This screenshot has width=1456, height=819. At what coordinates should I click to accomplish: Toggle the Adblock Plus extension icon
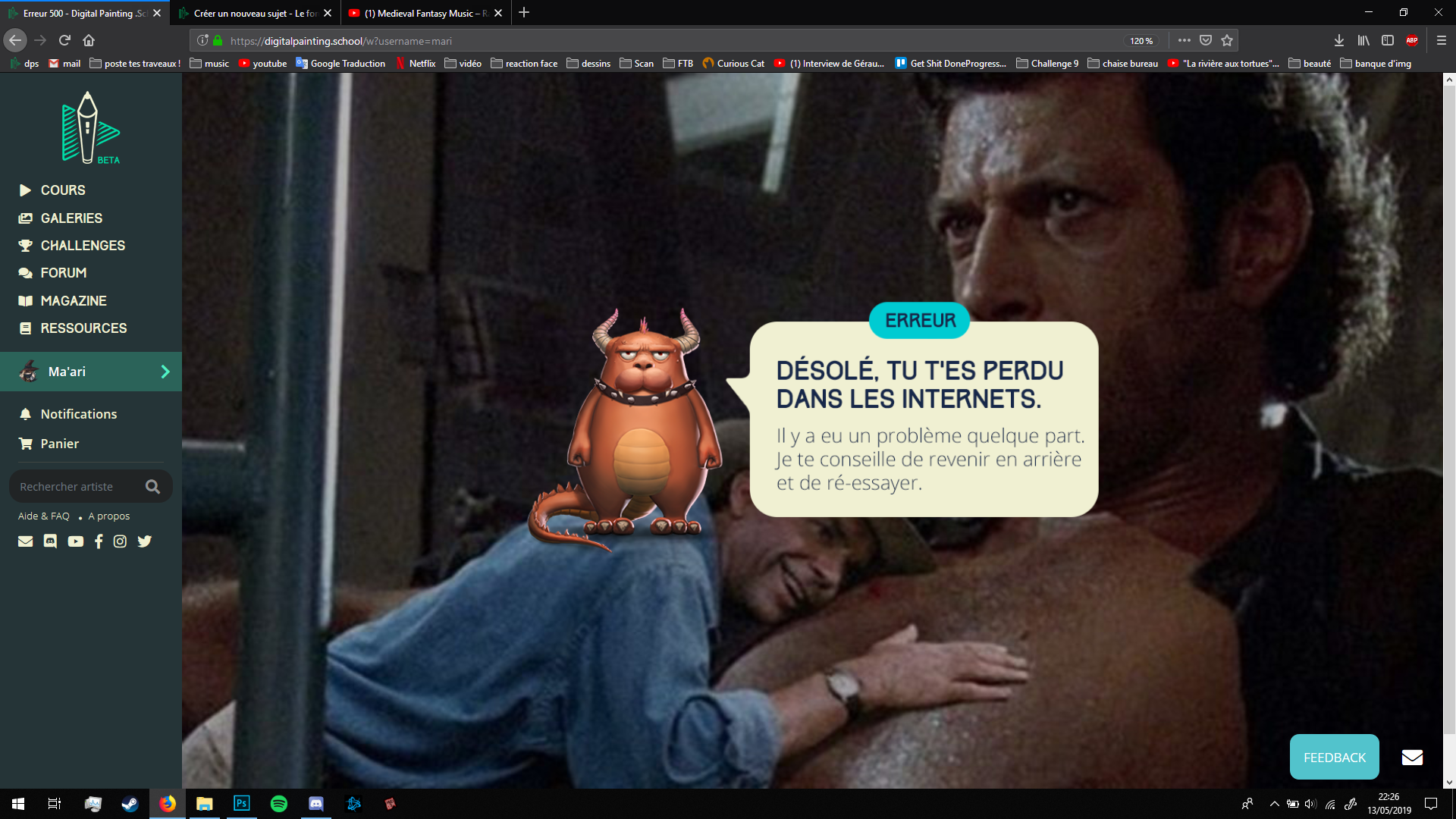pyautogui.click(x=1412, y=40)
